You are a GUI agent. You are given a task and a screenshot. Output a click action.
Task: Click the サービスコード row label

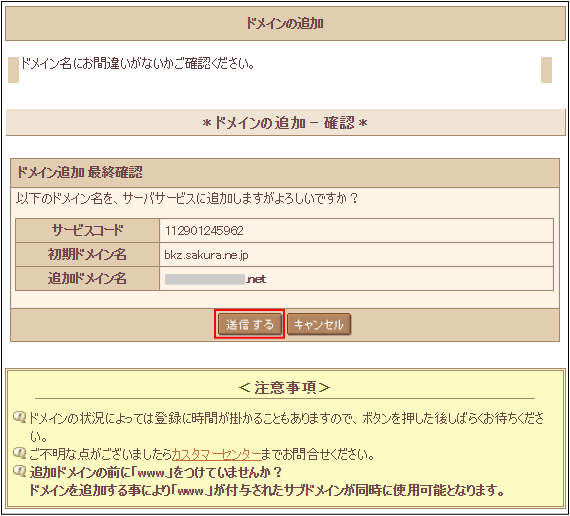coord(88,231)
